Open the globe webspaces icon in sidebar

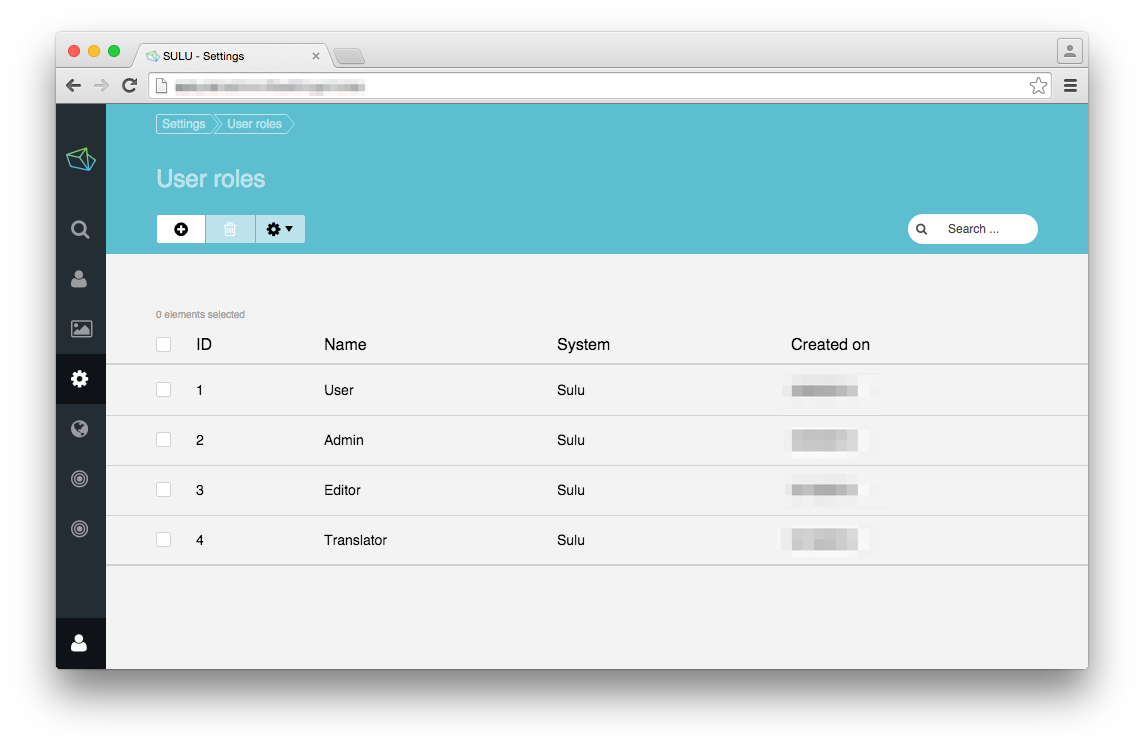click(x=80, y=429)
